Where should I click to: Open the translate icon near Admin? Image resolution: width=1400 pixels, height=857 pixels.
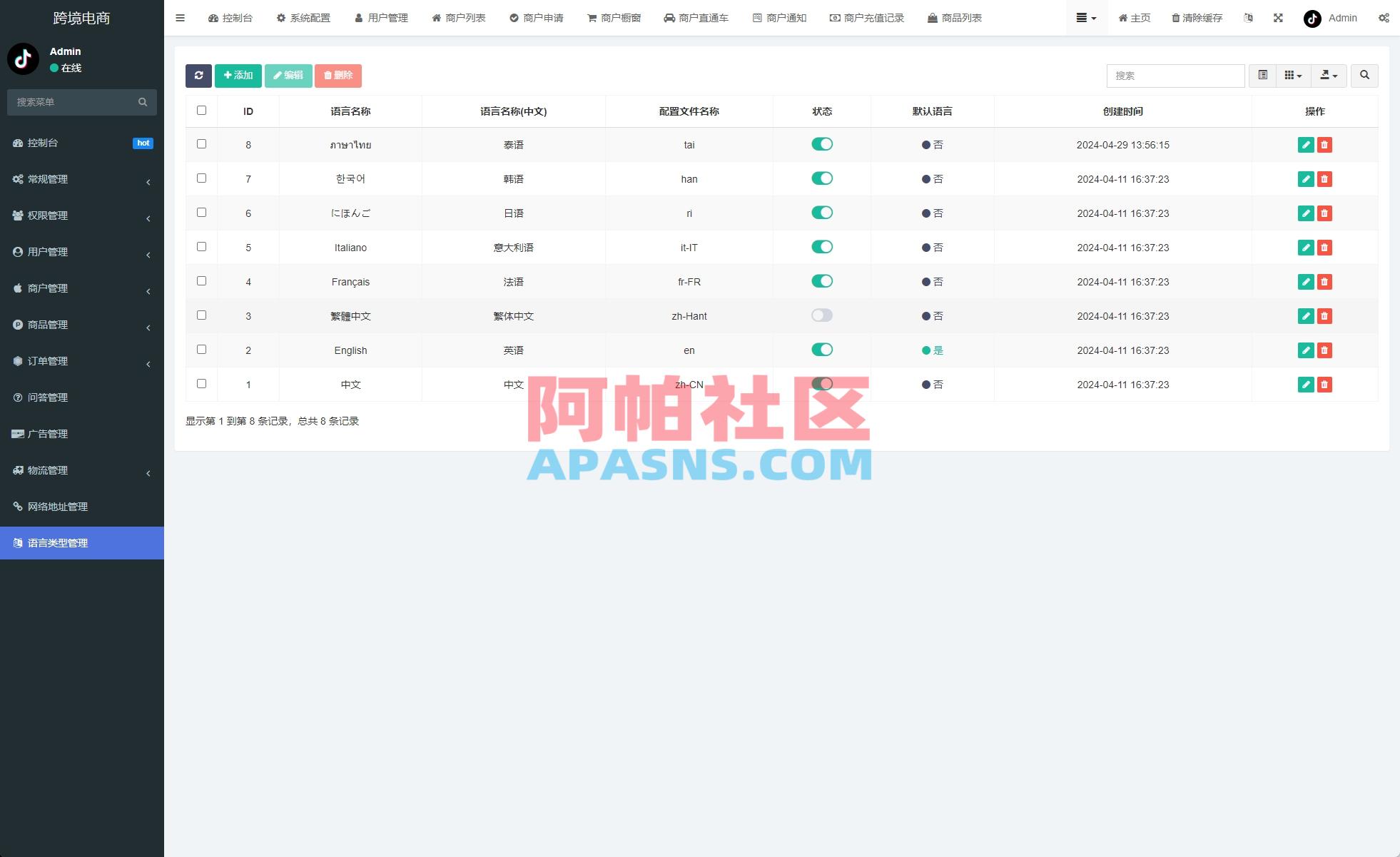[x=1248, y=18]
